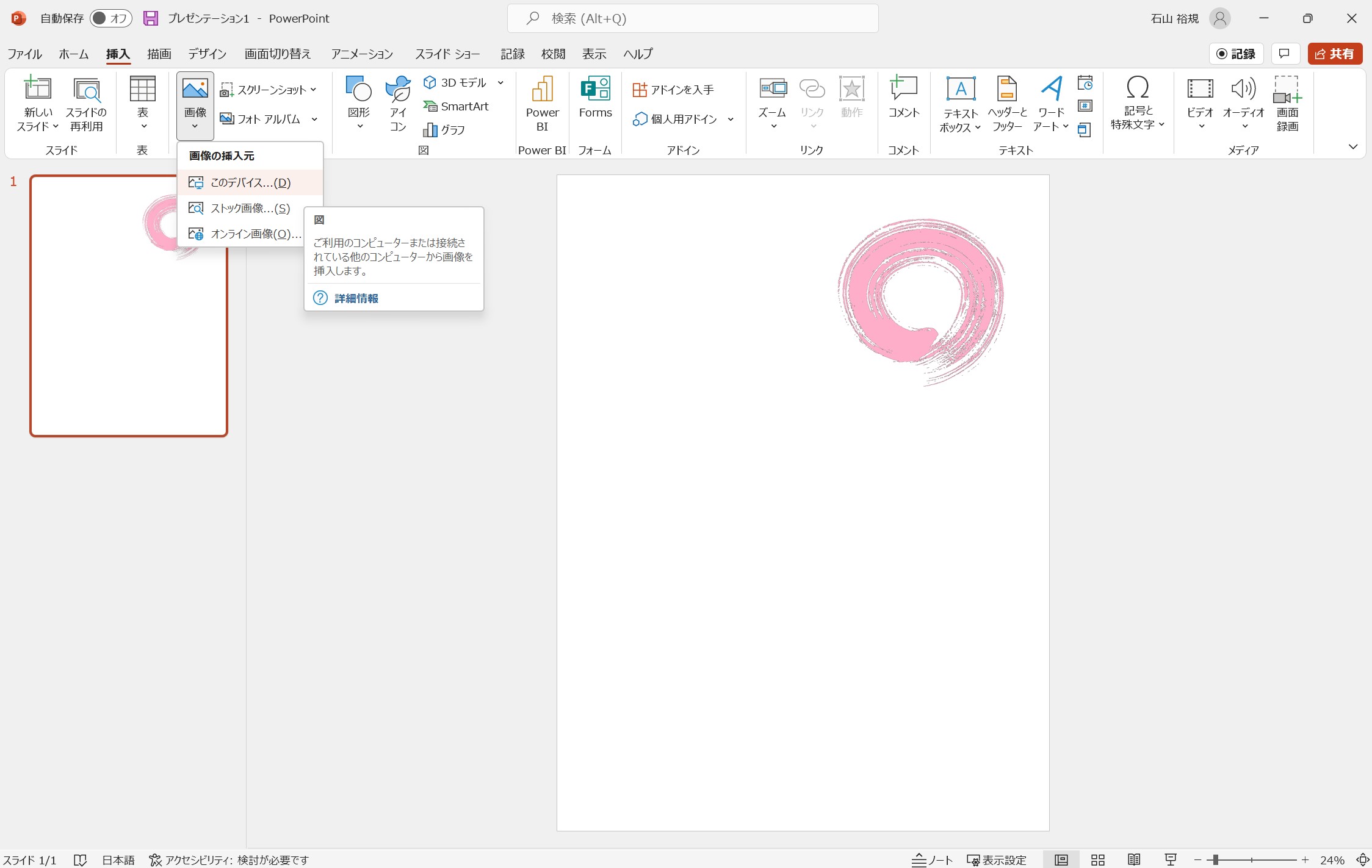Image resolution: width=1372 pixels, height=868 pixels.
Task: Switch to slide sorter view in the status bar
Action: (x=1097, y=859)
